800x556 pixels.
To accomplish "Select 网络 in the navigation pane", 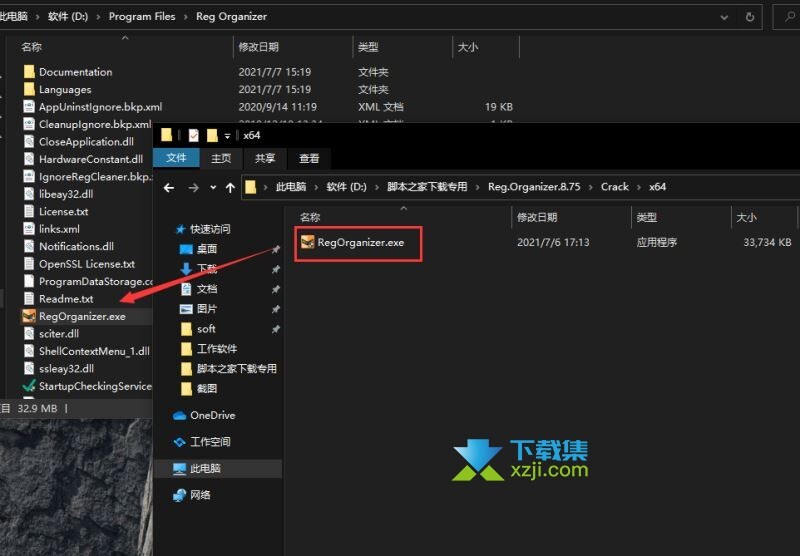I will point(200,495).
